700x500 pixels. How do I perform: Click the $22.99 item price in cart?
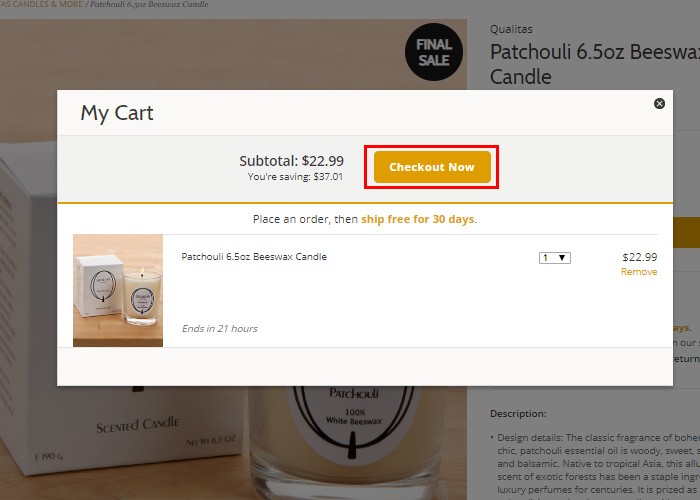pyautogui.click(x=639, y=257)
